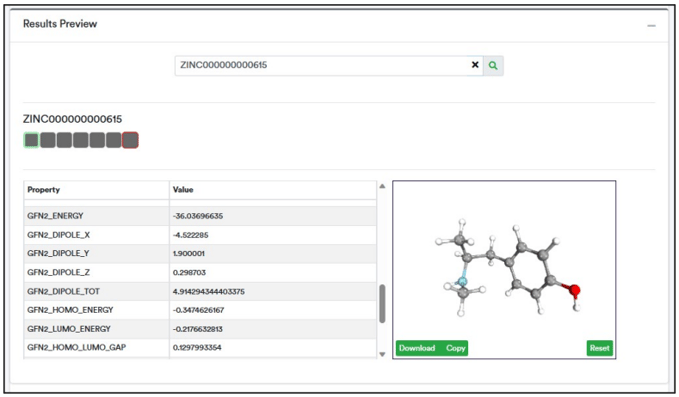Click the value -0.3474626167

tap(198, 310)
